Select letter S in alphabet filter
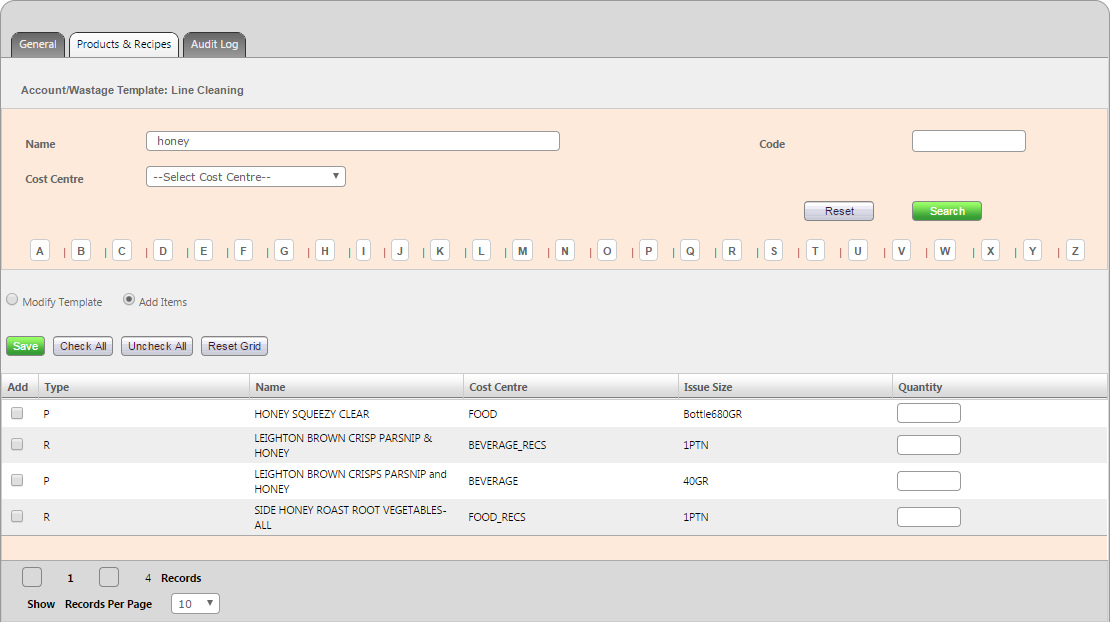 773,251
